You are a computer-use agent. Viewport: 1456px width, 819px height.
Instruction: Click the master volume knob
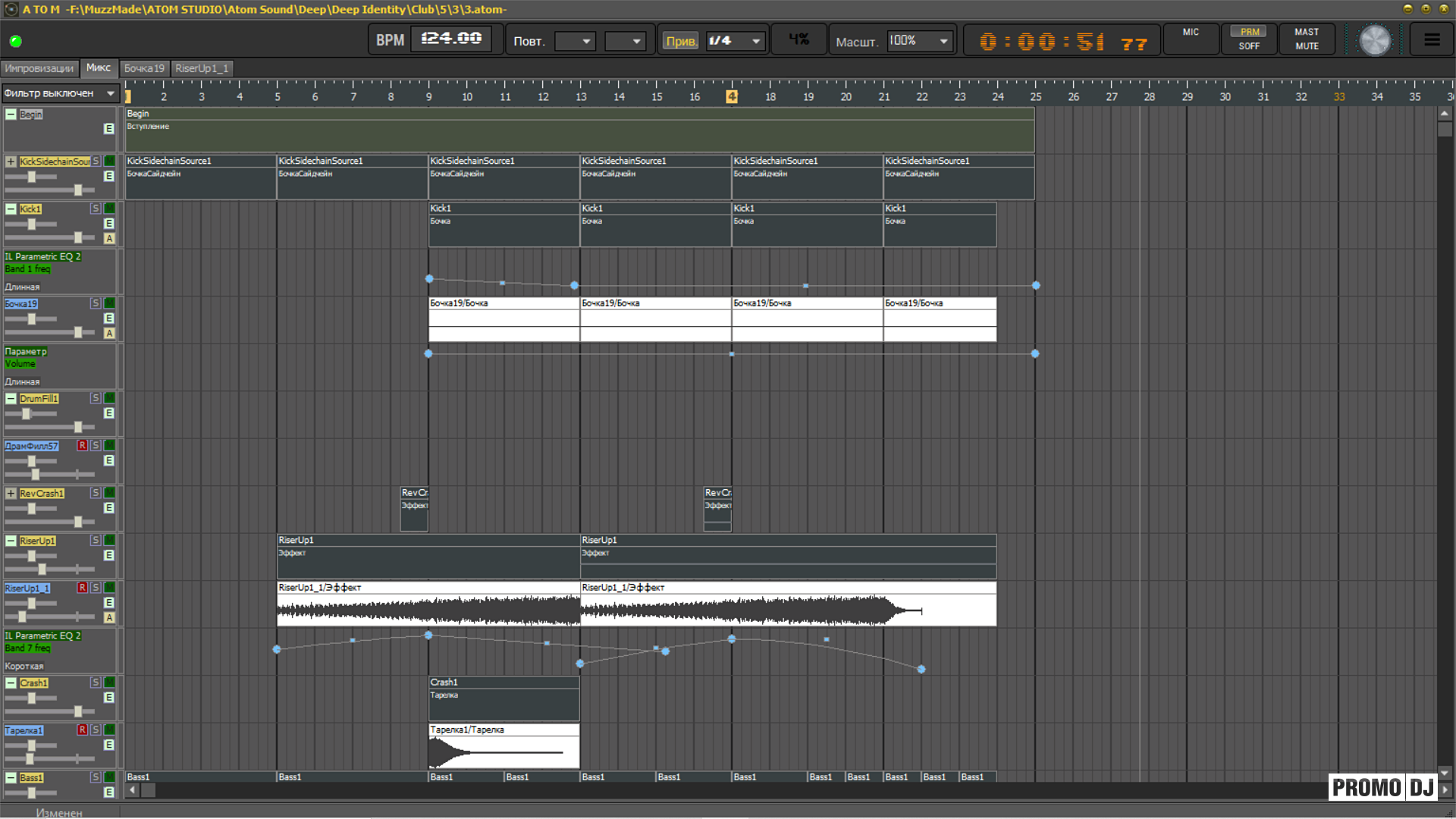[1374, 40]
